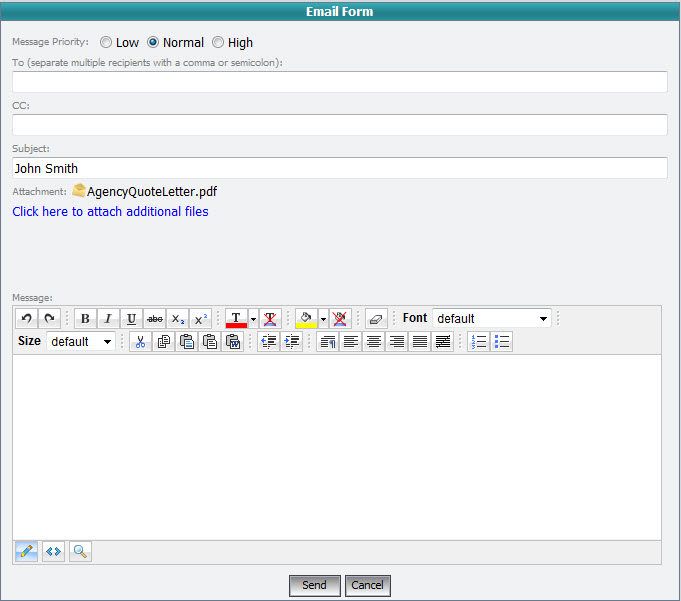The width and height of the screenshot is (681, 601).
Task: Click the Send button
Action: (x=314, y=585)
